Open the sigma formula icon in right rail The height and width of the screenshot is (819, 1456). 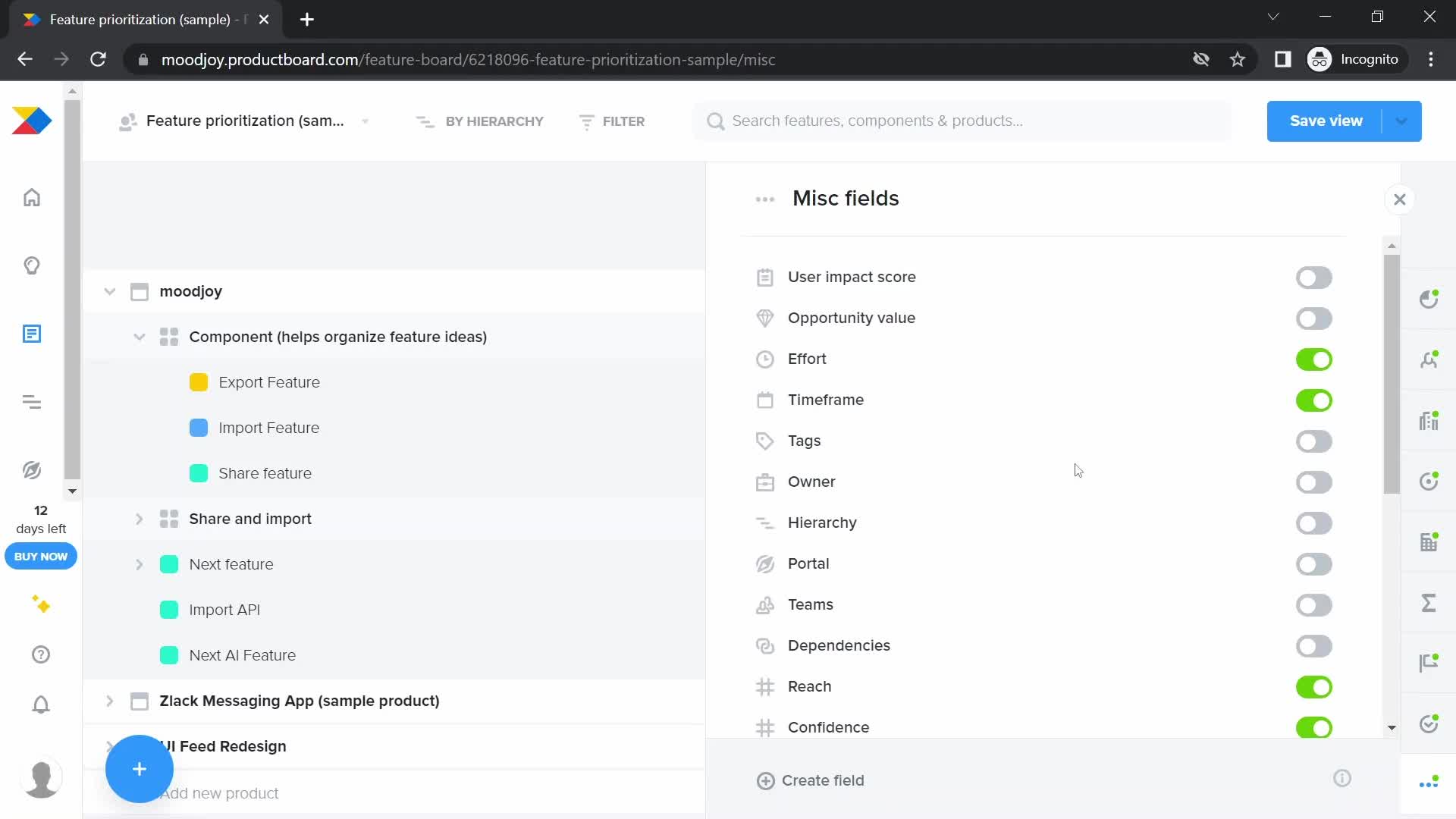tap(1429, 603)
